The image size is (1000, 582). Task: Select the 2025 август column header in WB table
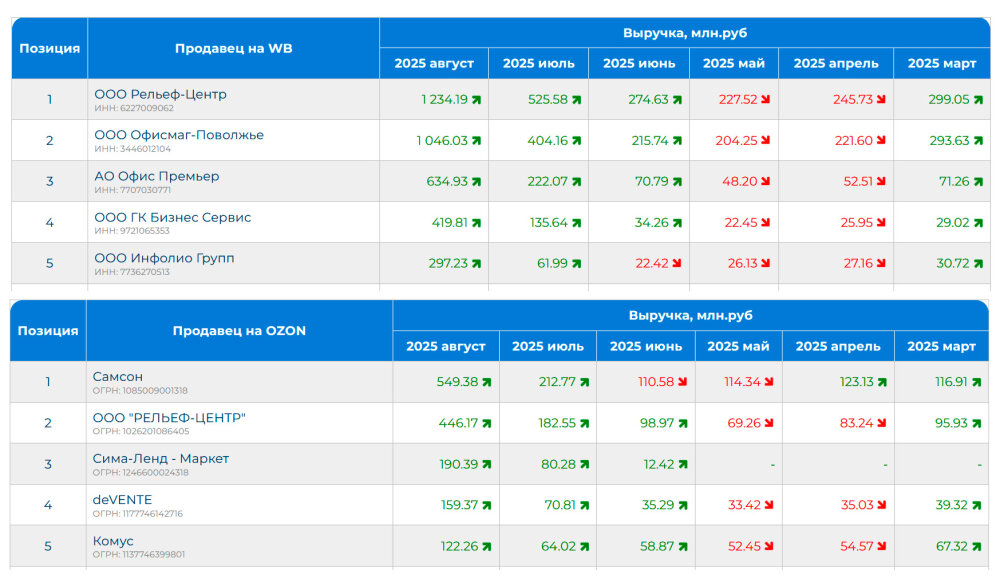click(434, 64)
